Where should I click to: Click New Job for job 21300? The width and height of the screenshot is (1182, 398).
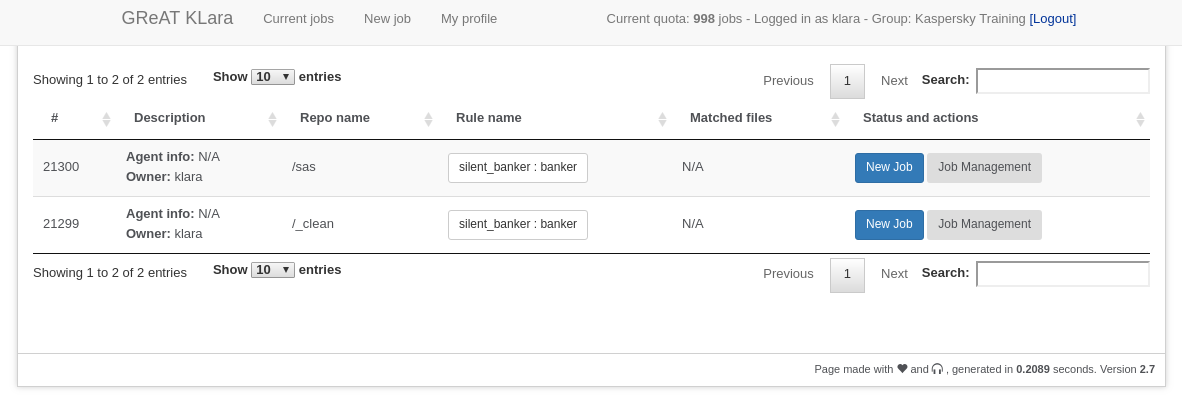[890, 167]
